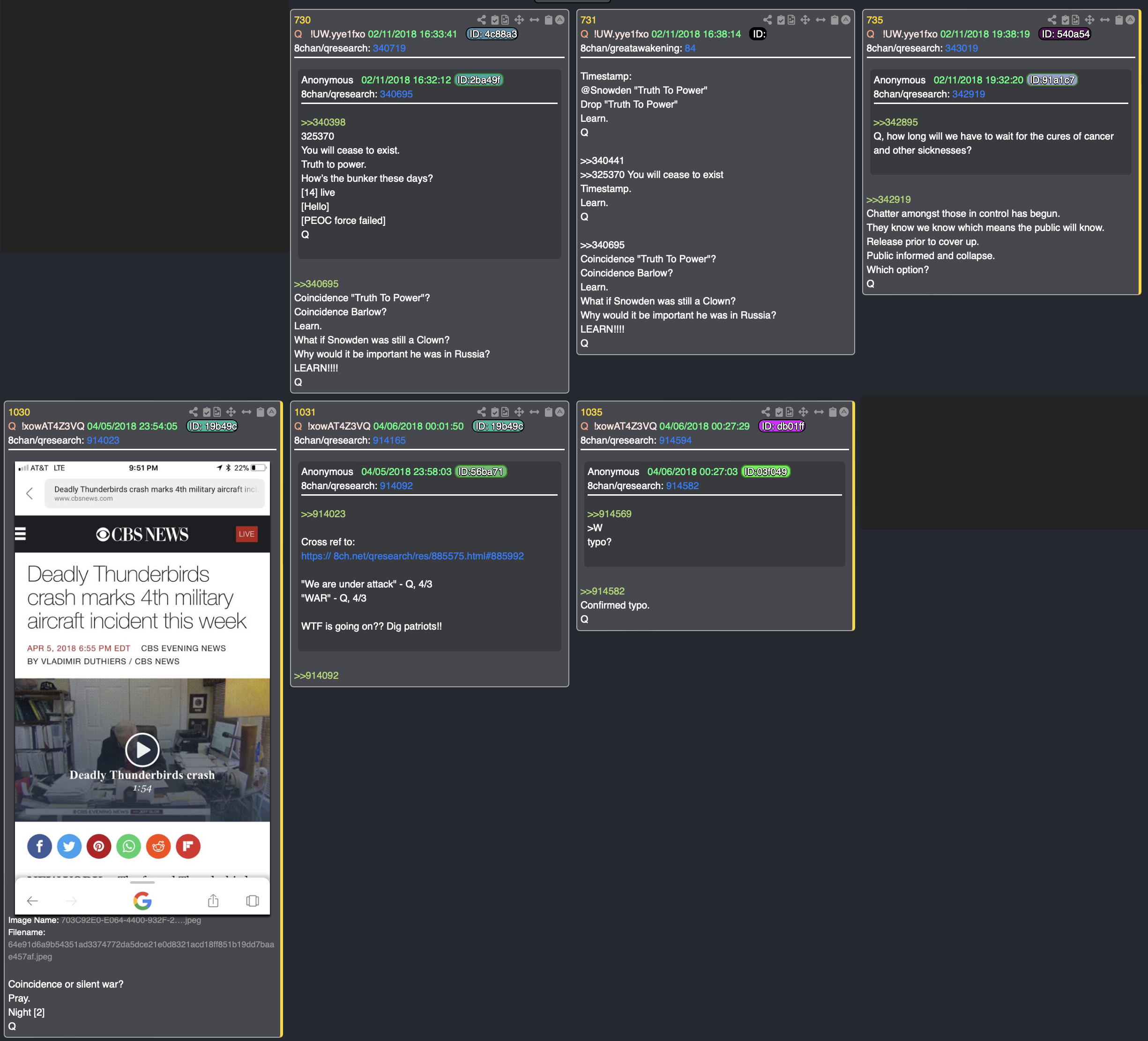
Task: Click the ID 540a54 badge
Action: pos(1065,34)
